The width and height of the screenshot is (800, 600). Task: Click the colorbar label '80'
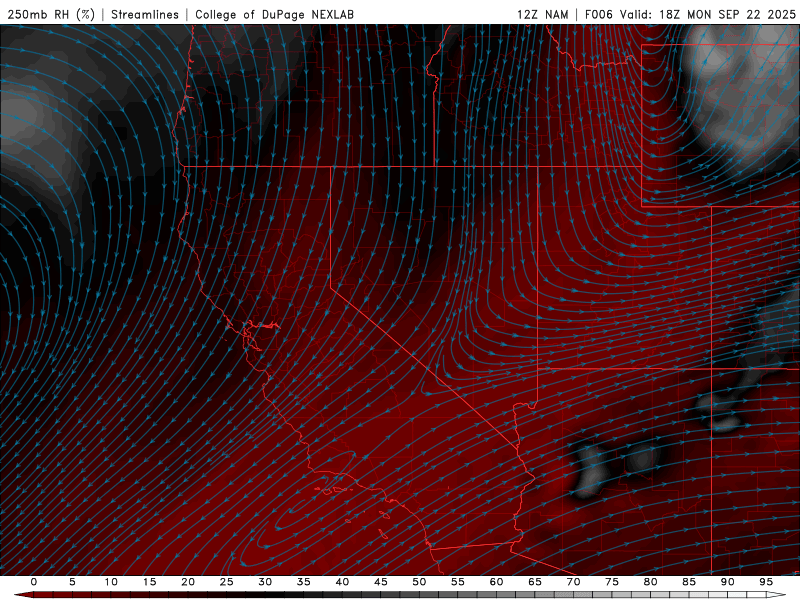pos(650,582)
